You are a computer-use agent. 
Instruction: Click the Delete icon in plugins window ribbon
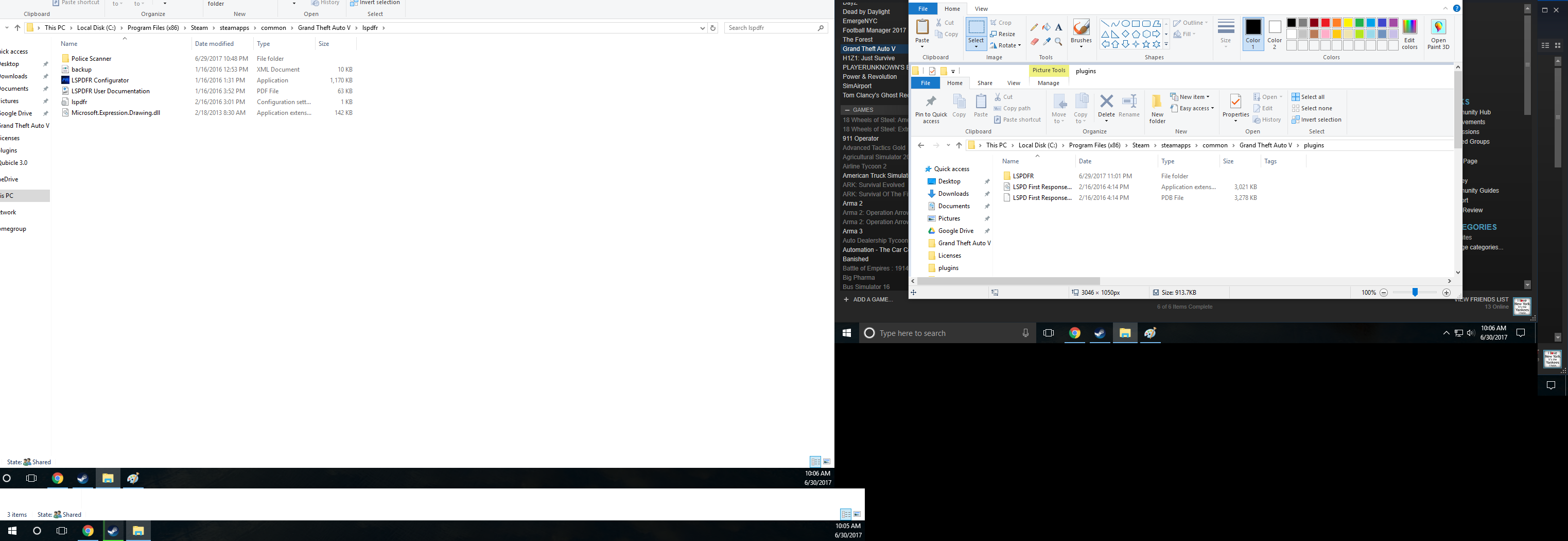click(x=1107, y=101)
